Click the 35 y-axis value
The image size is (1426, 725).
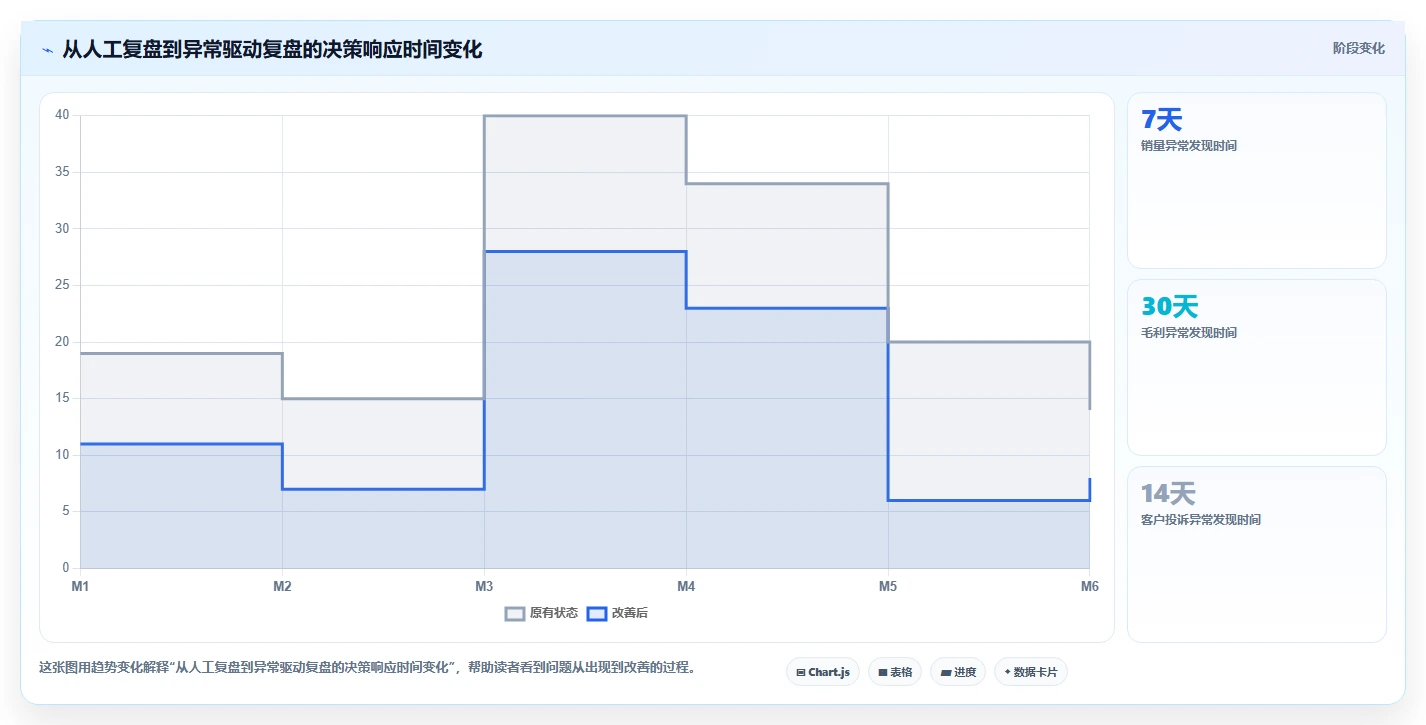tap(62, 172)
